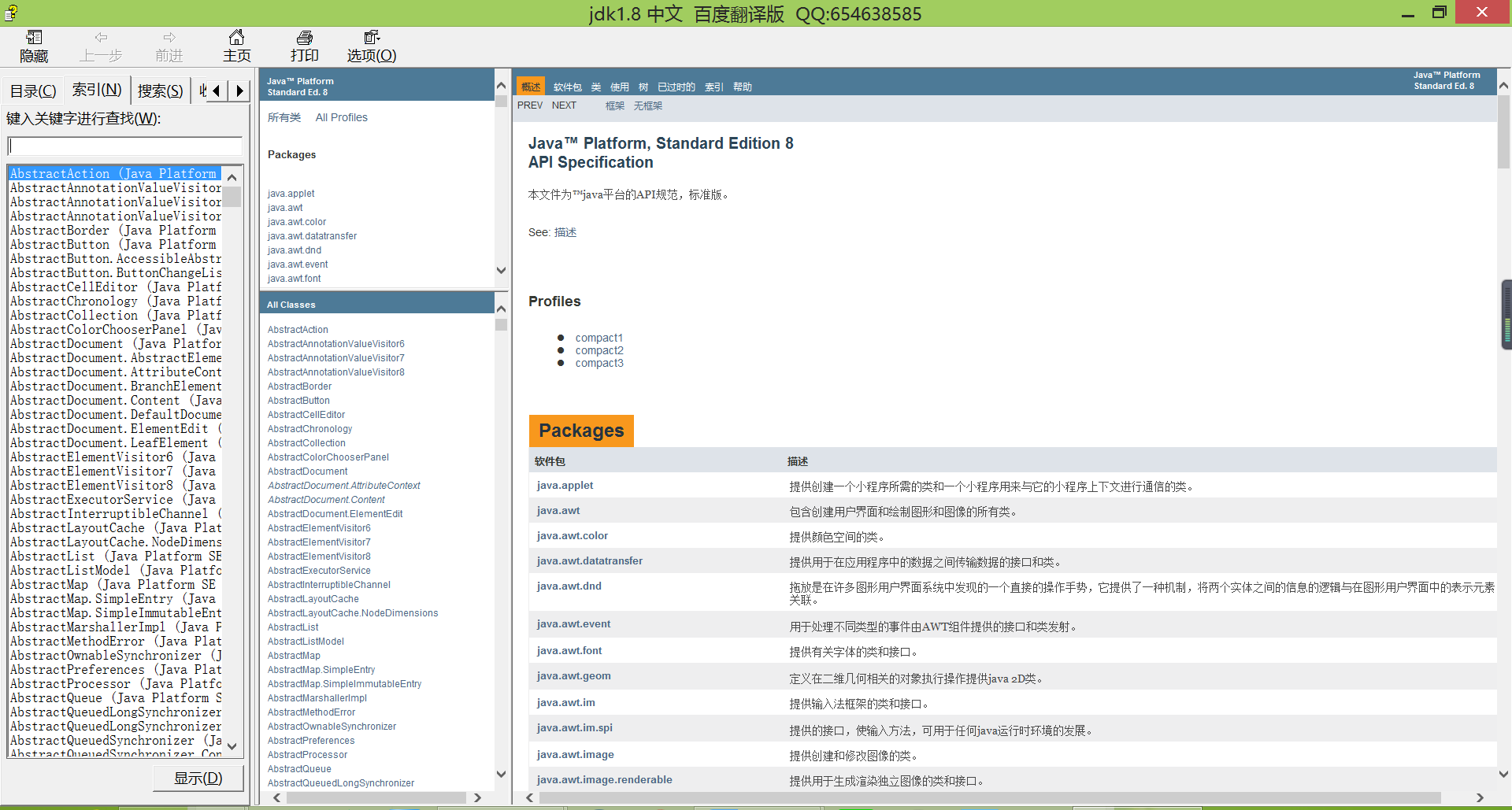Image resolution: width=1512 pixels, height=810 pixels.
Task: Select AbstractCollection index entry
Action: click(x=115, y=315)
